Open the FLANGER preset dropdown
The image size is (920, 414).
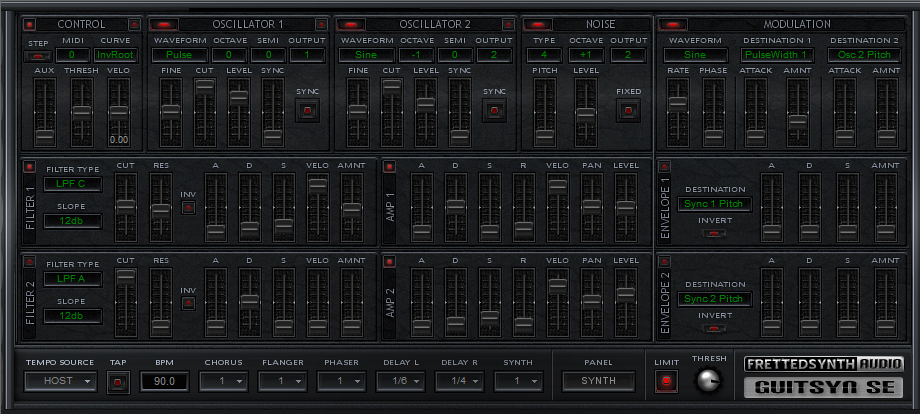coord(282,381)
